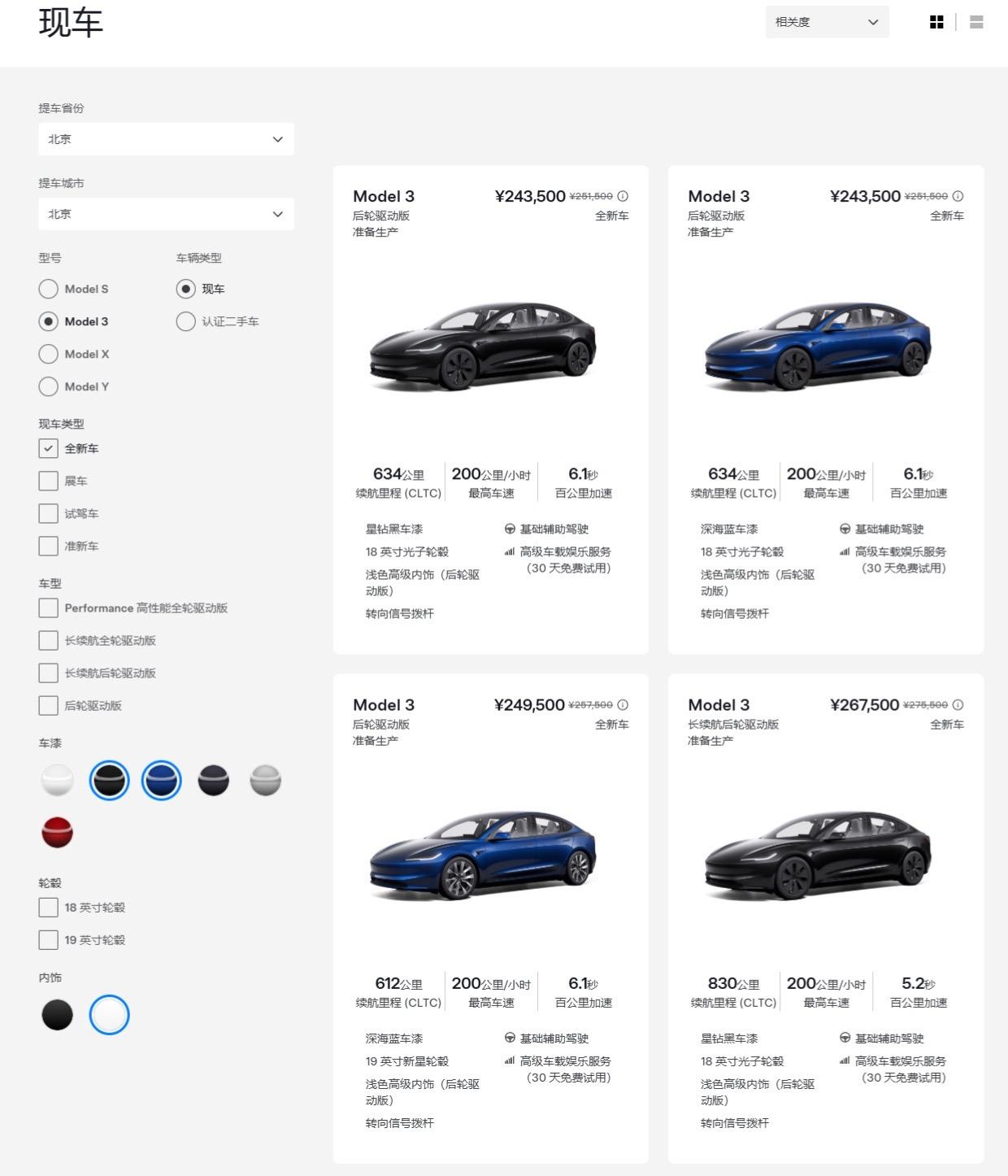Select Model S radio button
Viewport: 1008px width, 1176px height.
(48, 289)
